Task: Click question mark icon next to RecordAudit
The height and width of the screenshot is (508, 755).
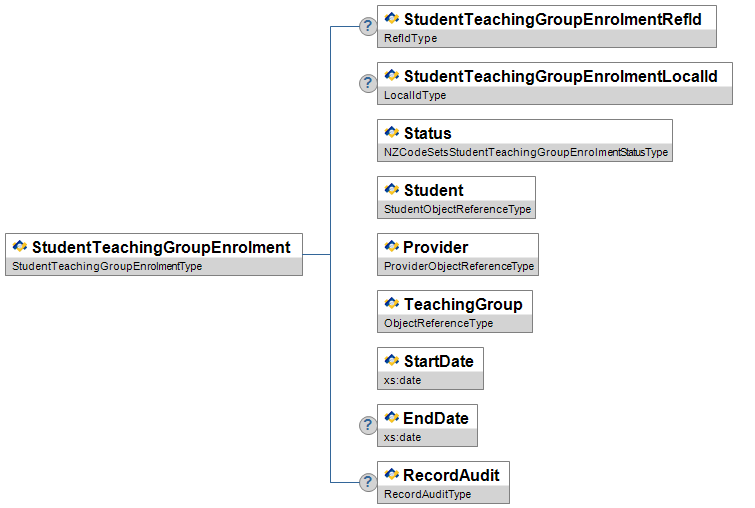Action: 368,482
